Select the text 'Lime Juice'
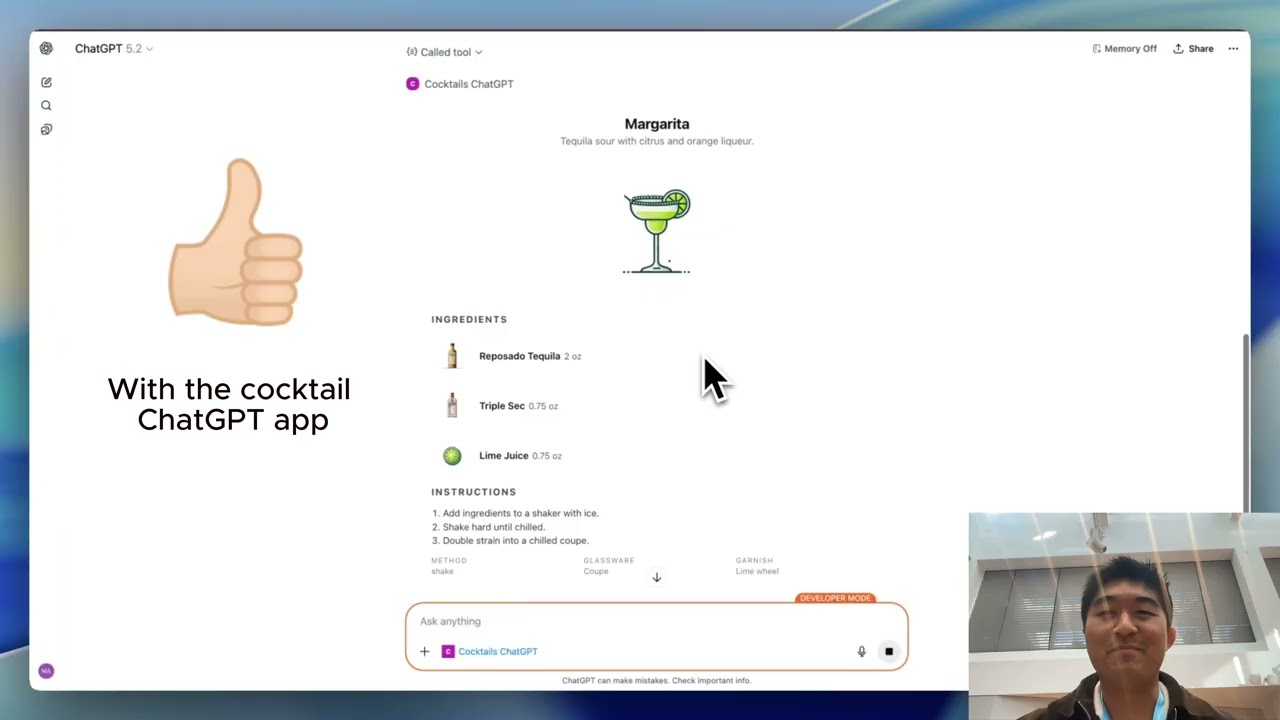The width and height of the screenshot is (1280, 720). [x=503, y=456]
